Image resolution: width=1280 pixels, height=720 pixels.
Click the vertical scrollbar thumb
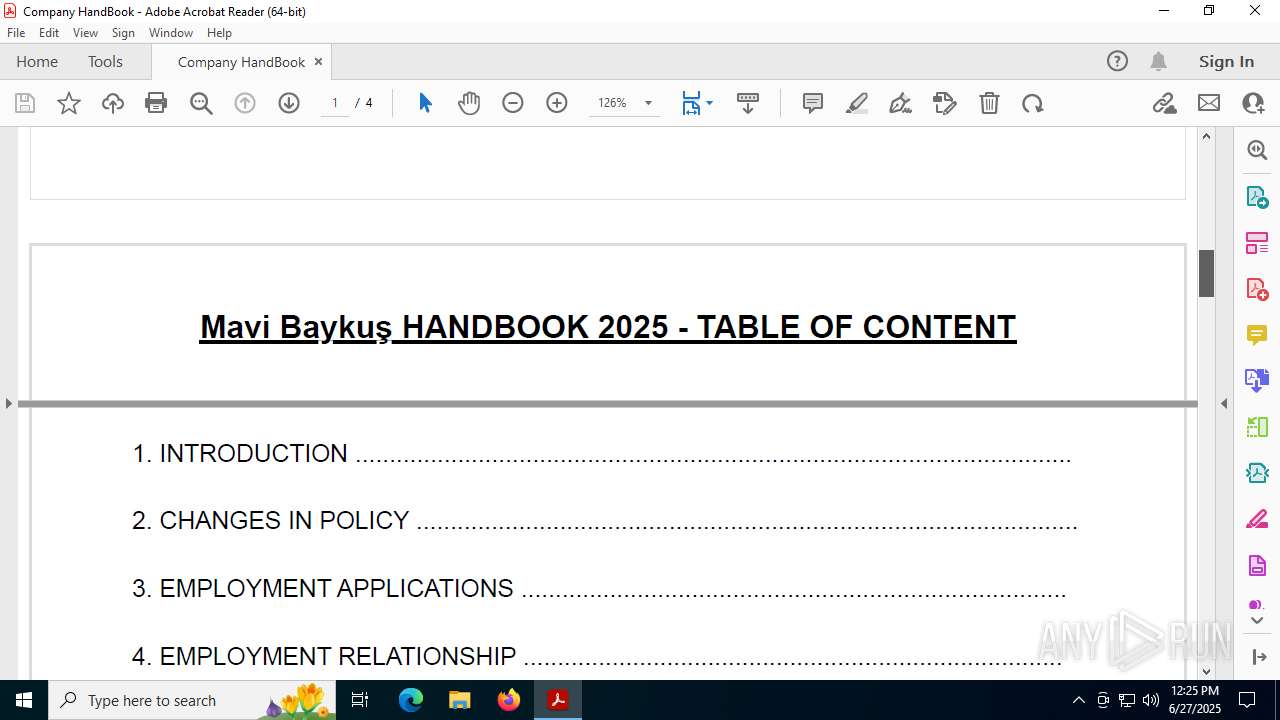pyautogui.click(x=1206, y=273)
